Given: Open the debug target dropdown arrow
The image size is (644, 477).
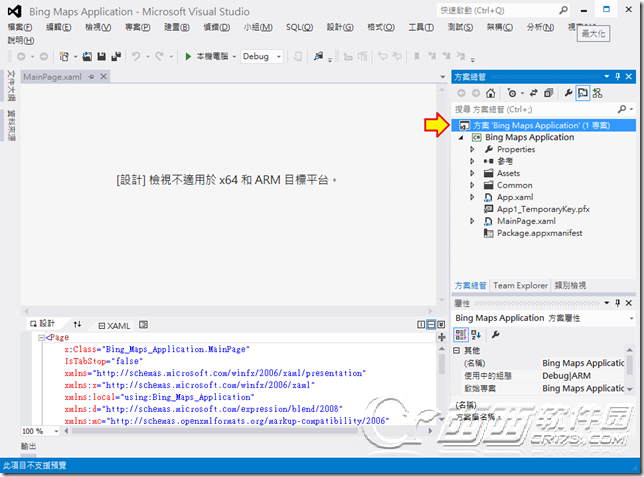Looking at the screenshot, I should (234, 56).
